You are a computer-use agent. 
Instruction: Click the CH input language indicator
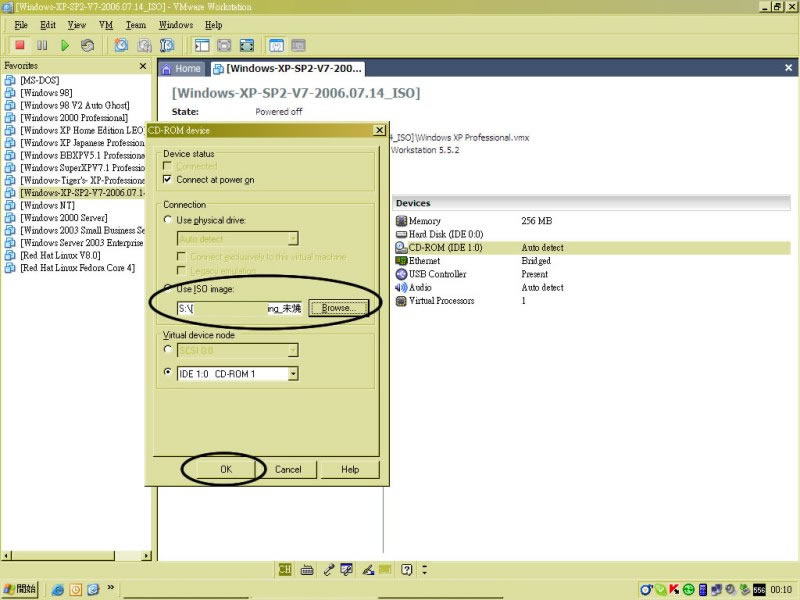[x=285, y=569]
